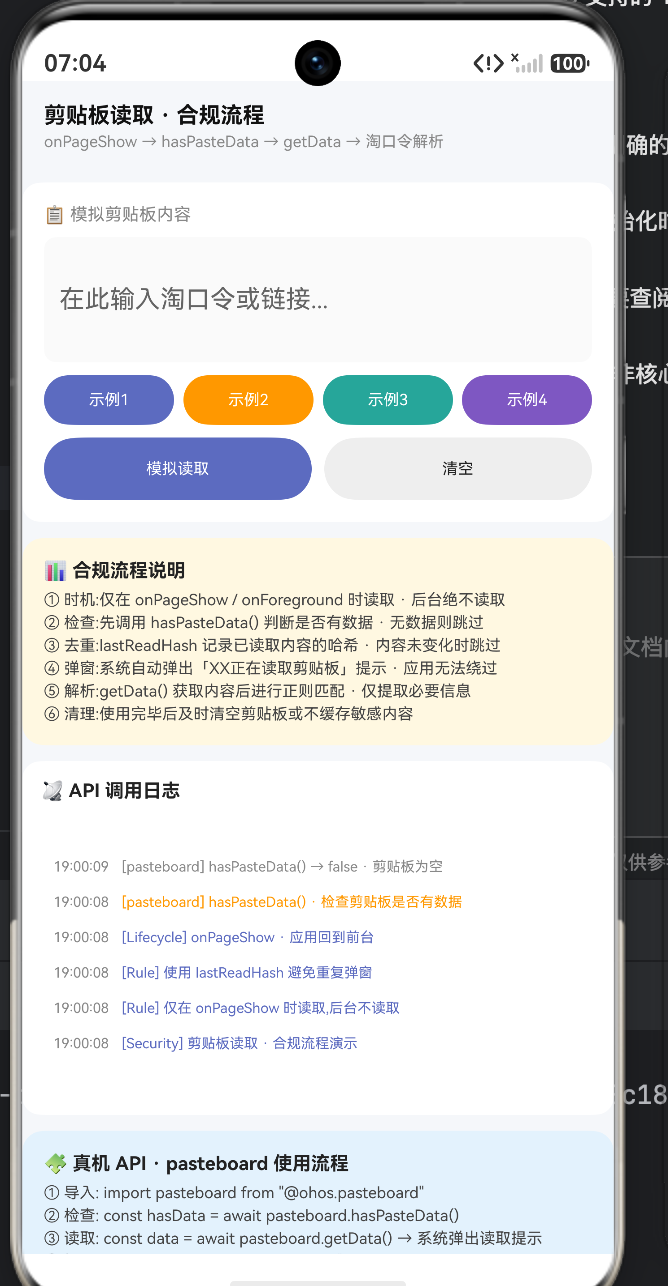Focus the 在此输入淘口令或链接 input field
This screenshot has width=668, height=1286.
pos(318,299)
